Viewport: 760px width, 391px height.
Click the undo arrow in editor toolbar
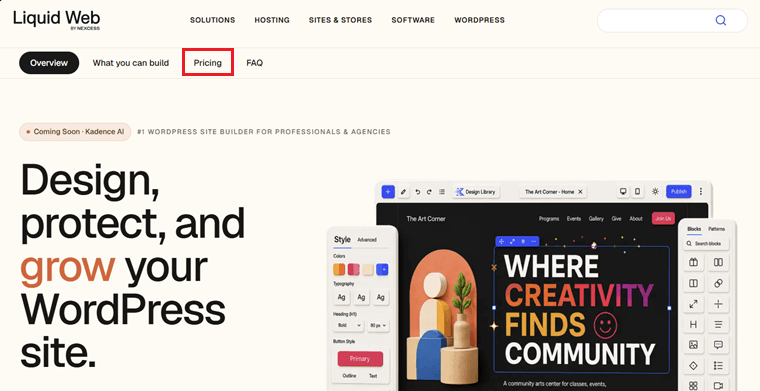coord(418,192)
